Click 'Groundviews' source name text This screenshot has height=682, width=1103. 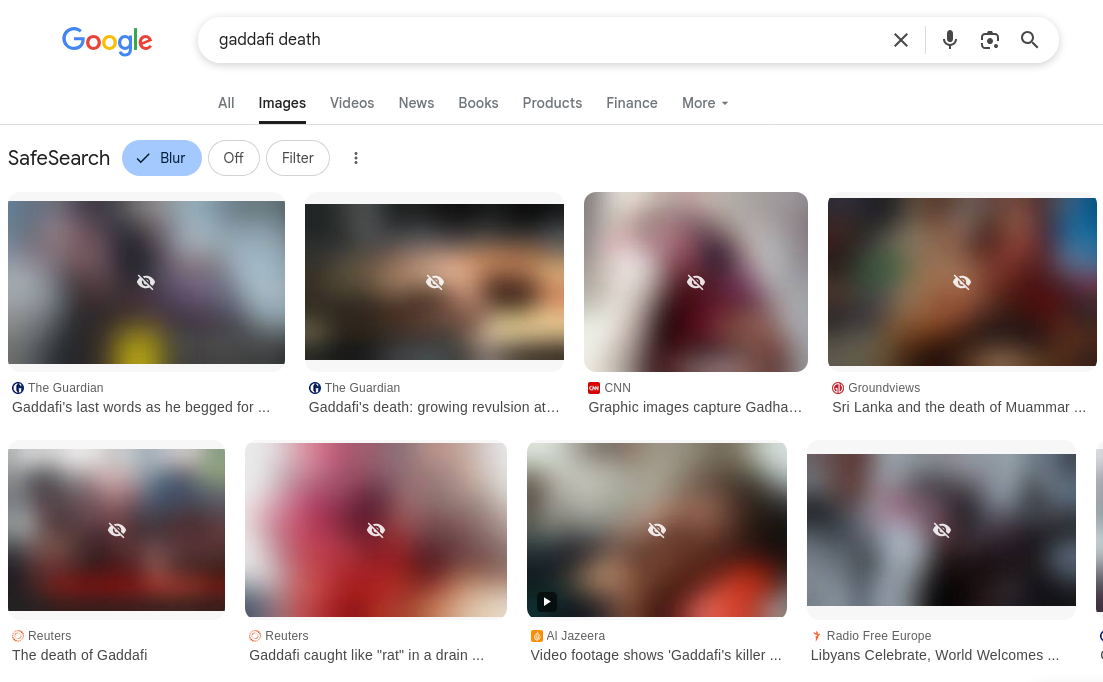(884, 388)
